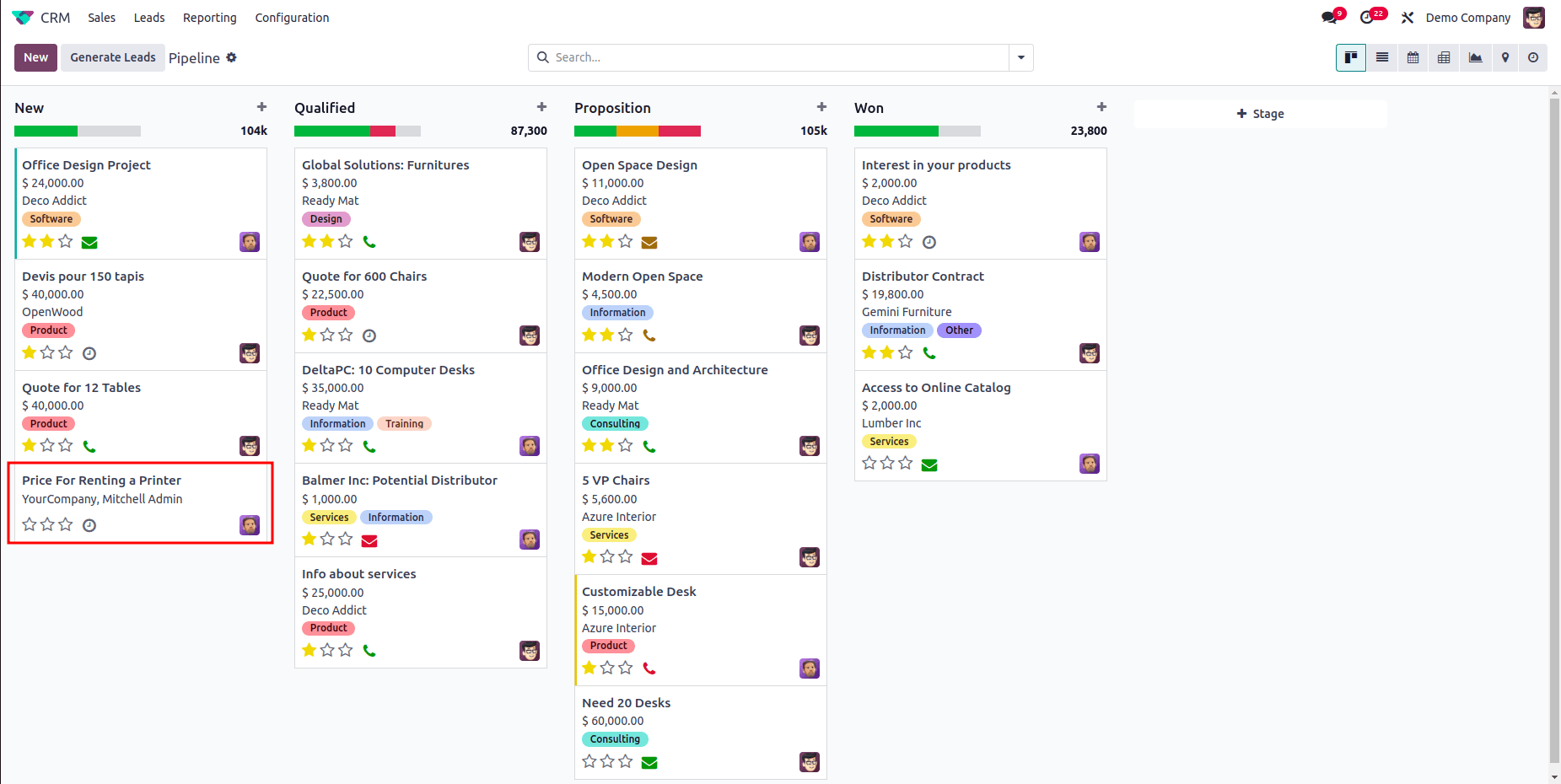
Task: Click the green segment of Won progress bar
Action: (x=896, y=131)
